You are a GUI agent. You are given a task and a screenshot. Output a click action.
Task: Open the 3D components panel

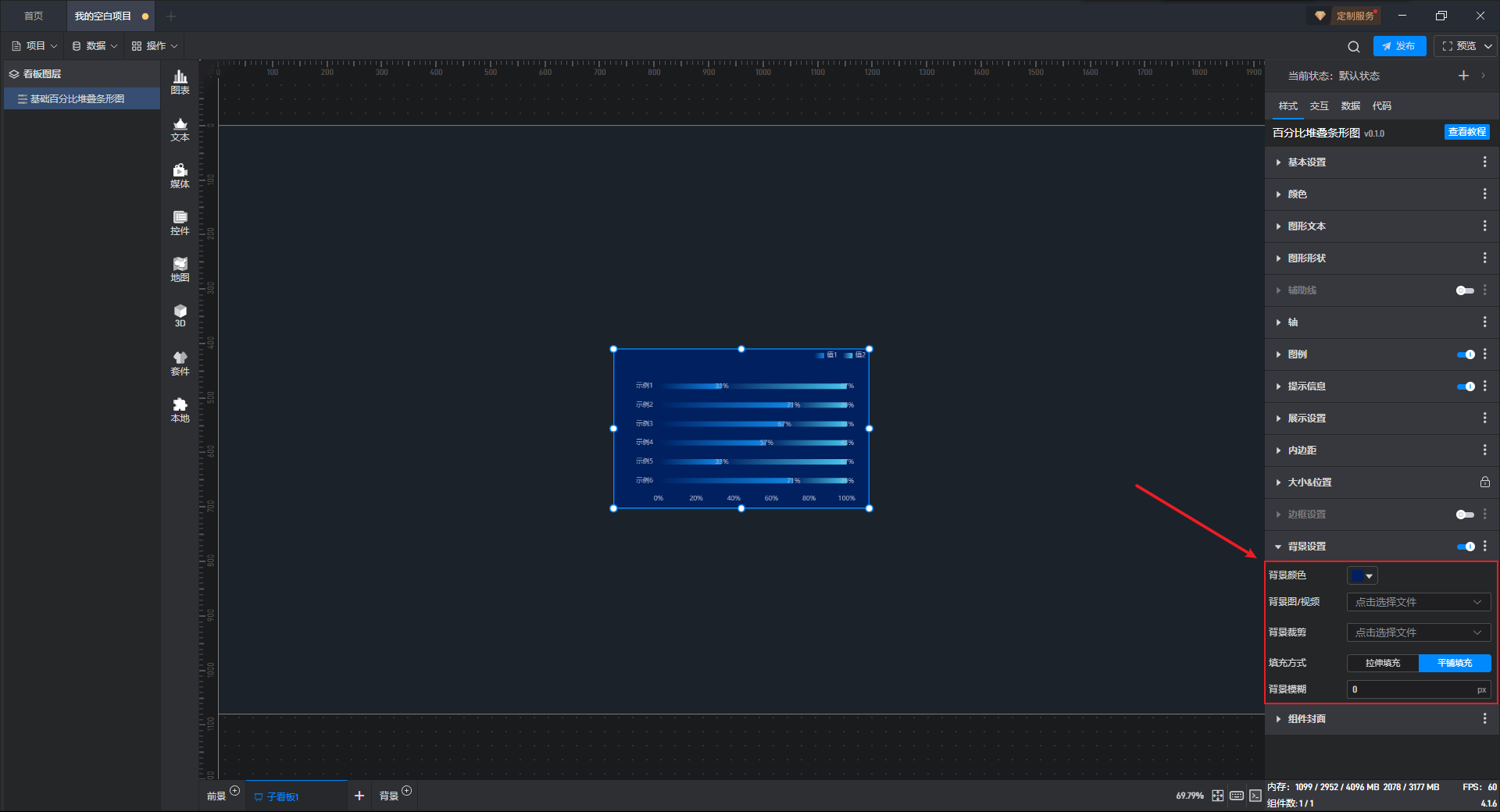(x=180, y=315)
